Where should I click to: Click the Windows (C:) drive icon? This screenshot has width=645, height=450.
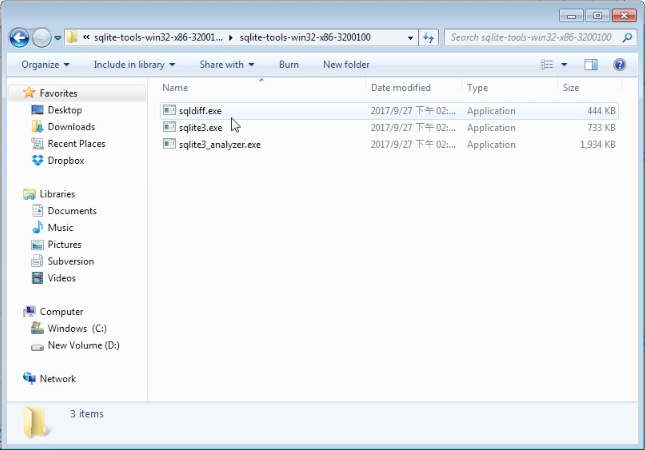point(37,328)
